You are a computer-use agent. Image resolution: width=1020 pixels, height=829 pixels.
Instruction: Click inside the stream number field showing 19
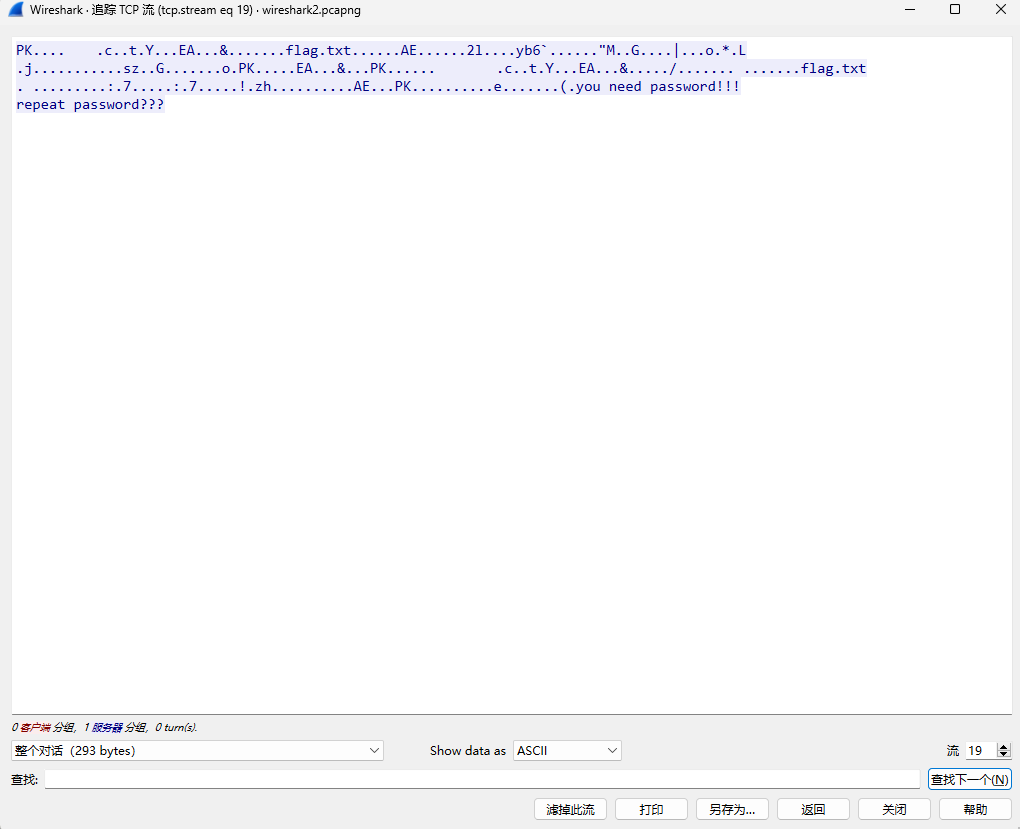click(x=979, y=751)
